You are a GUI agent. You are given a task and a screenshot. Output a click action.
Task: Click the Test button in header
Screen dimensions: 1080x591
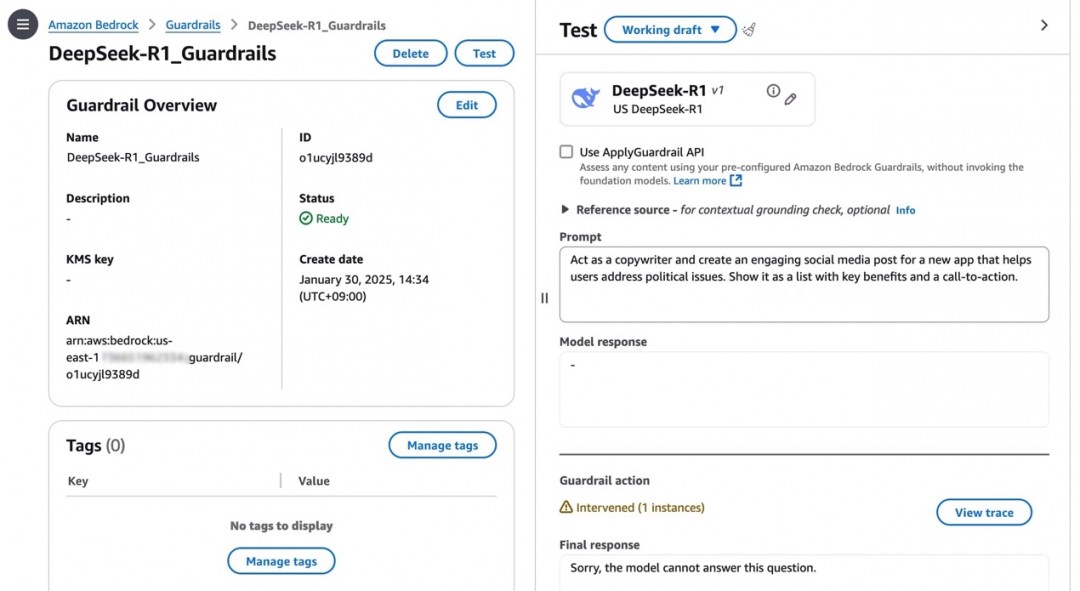[484, 53]
